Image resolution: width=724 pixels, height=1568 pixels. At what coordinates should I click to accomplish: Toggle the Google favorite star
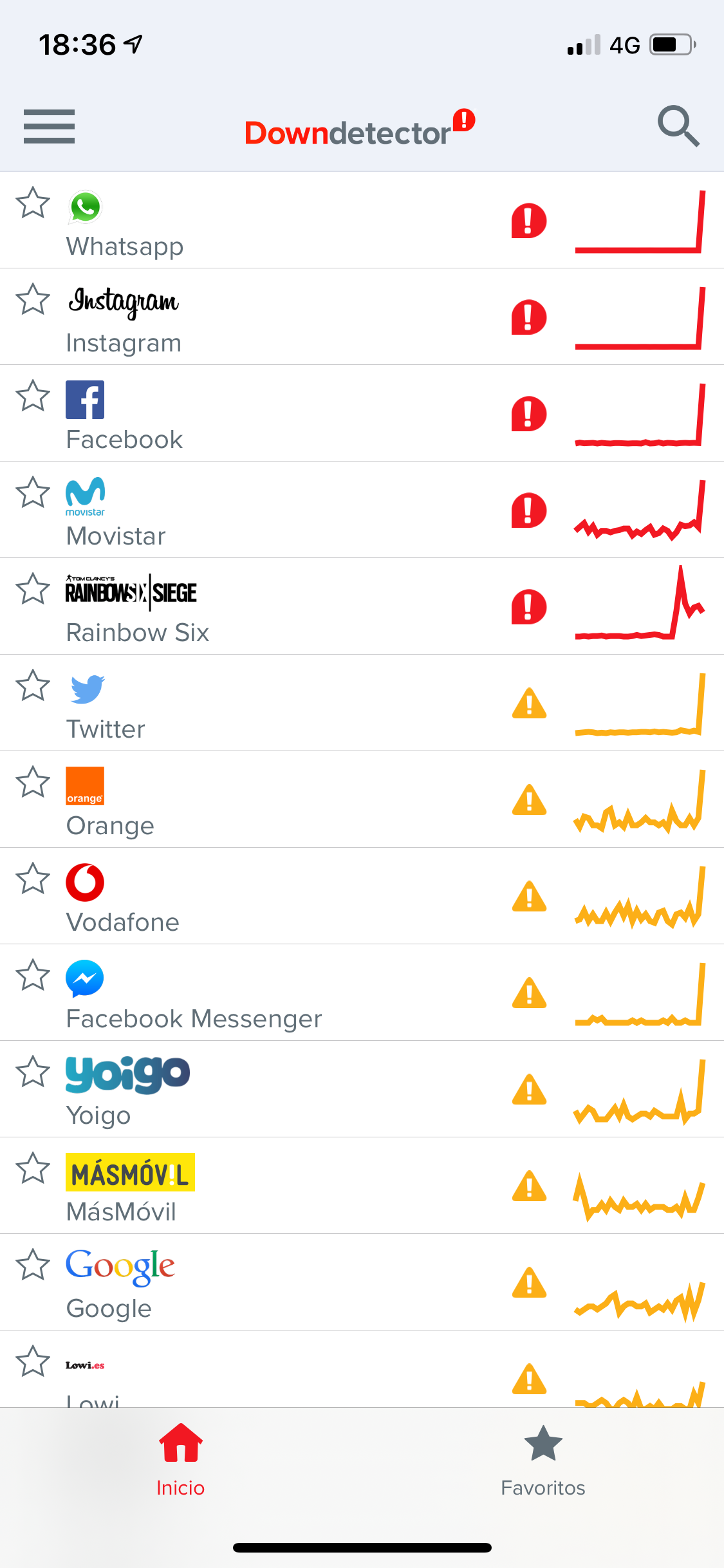[x=33, y=1265]
